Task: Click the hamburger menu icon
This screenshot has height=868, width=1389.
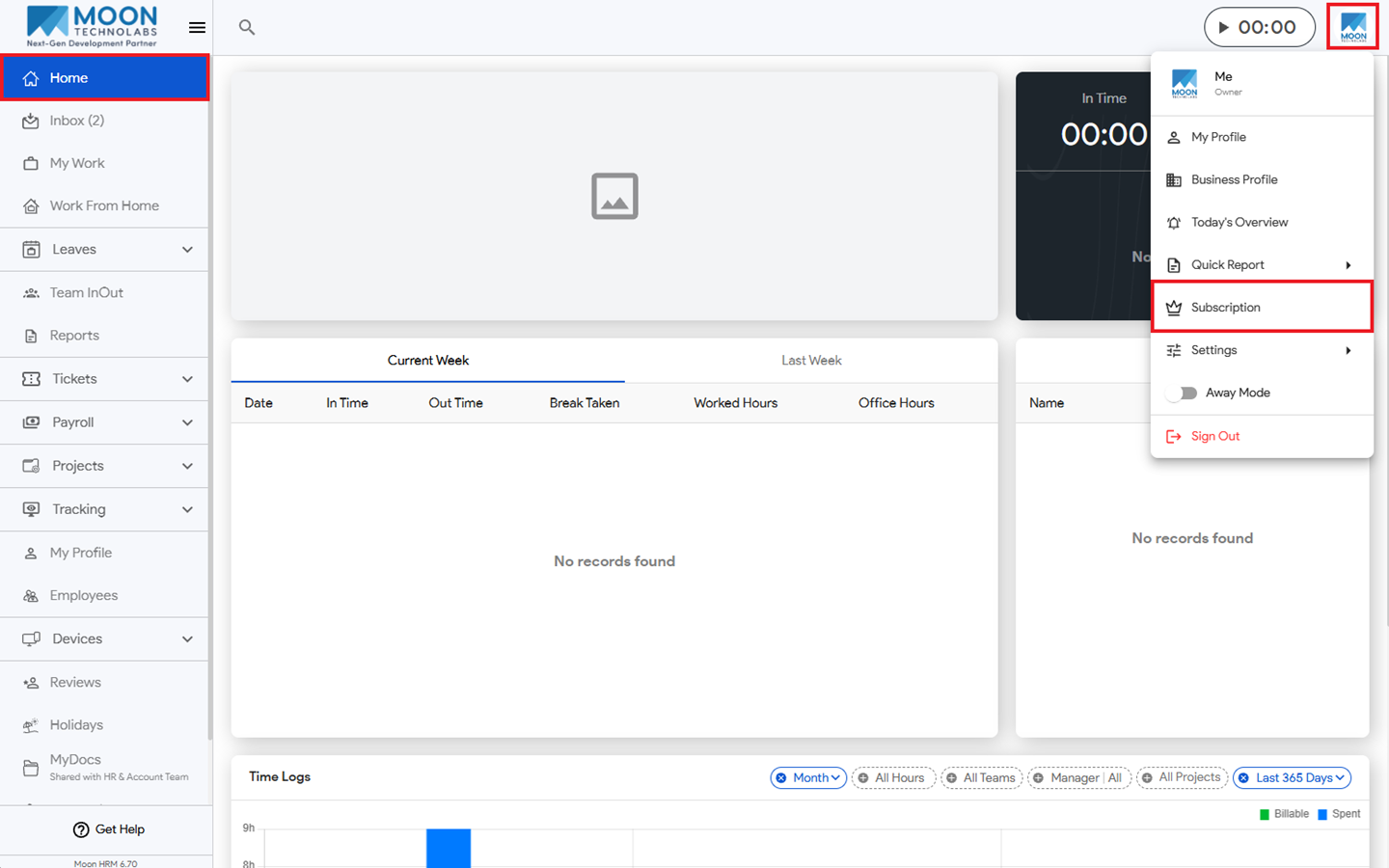Action: click(197, 27)
